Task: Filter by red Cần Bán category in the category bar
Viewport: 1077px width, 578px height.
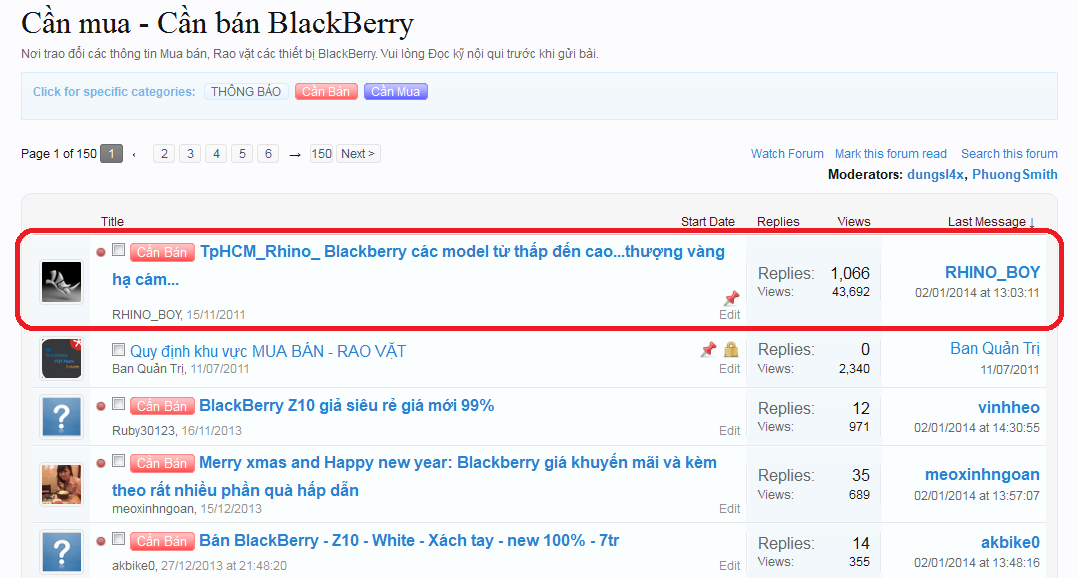Action: [x=326, y=91]
